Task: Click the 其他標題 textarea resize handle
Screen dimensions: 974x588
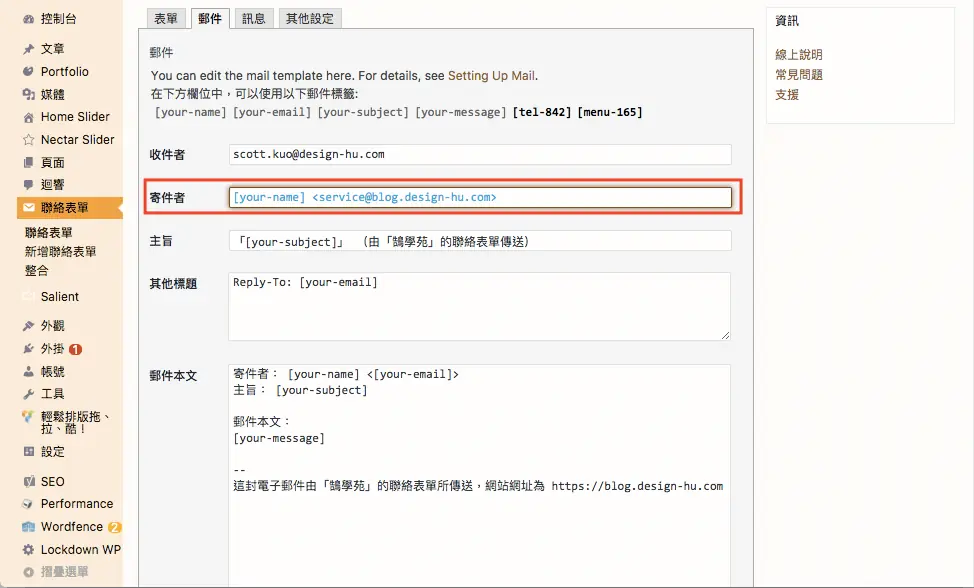Action: click(726, 335)
